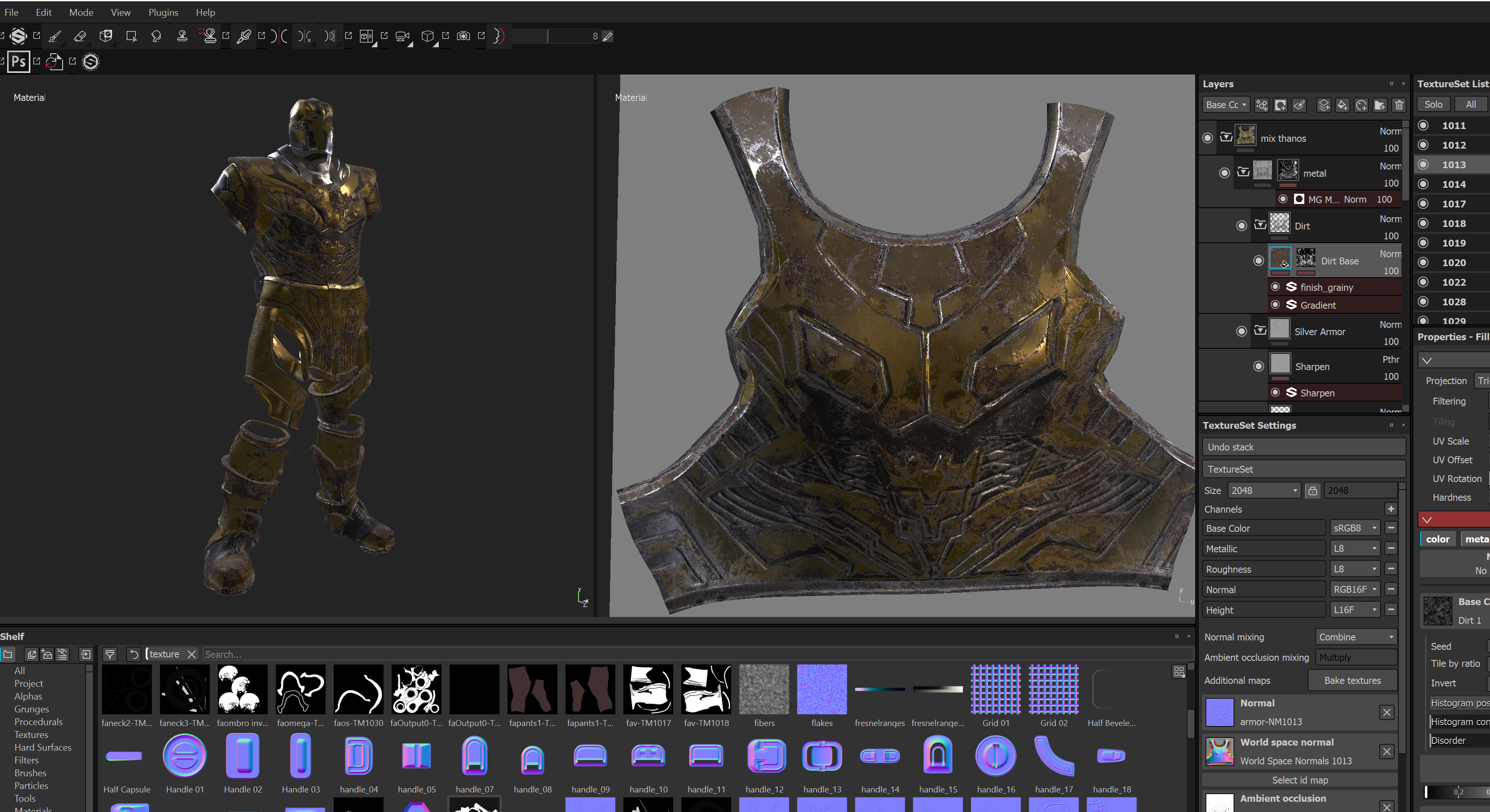
Task: Open the Mode menu
Action: tap(81, 12)
